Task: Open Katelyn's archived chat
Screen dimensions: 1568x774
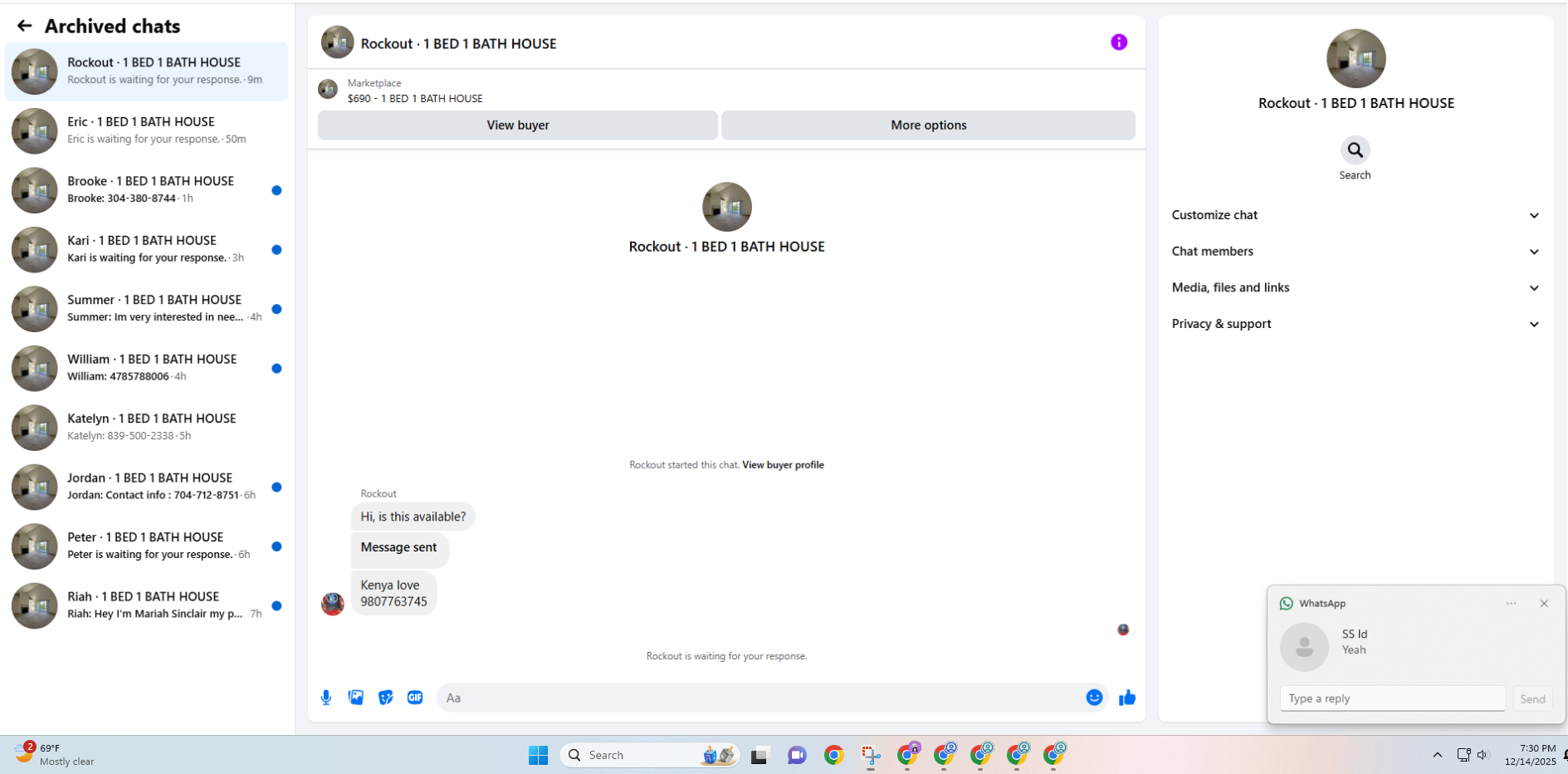Action: pyautogui.click(x=147, y=428)
